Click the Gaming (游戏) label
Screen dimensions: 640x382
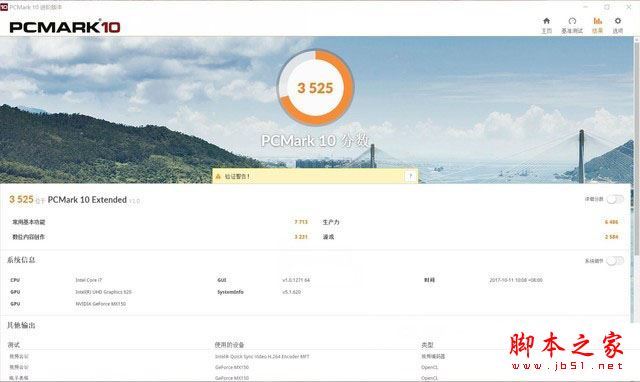[328, 237]
